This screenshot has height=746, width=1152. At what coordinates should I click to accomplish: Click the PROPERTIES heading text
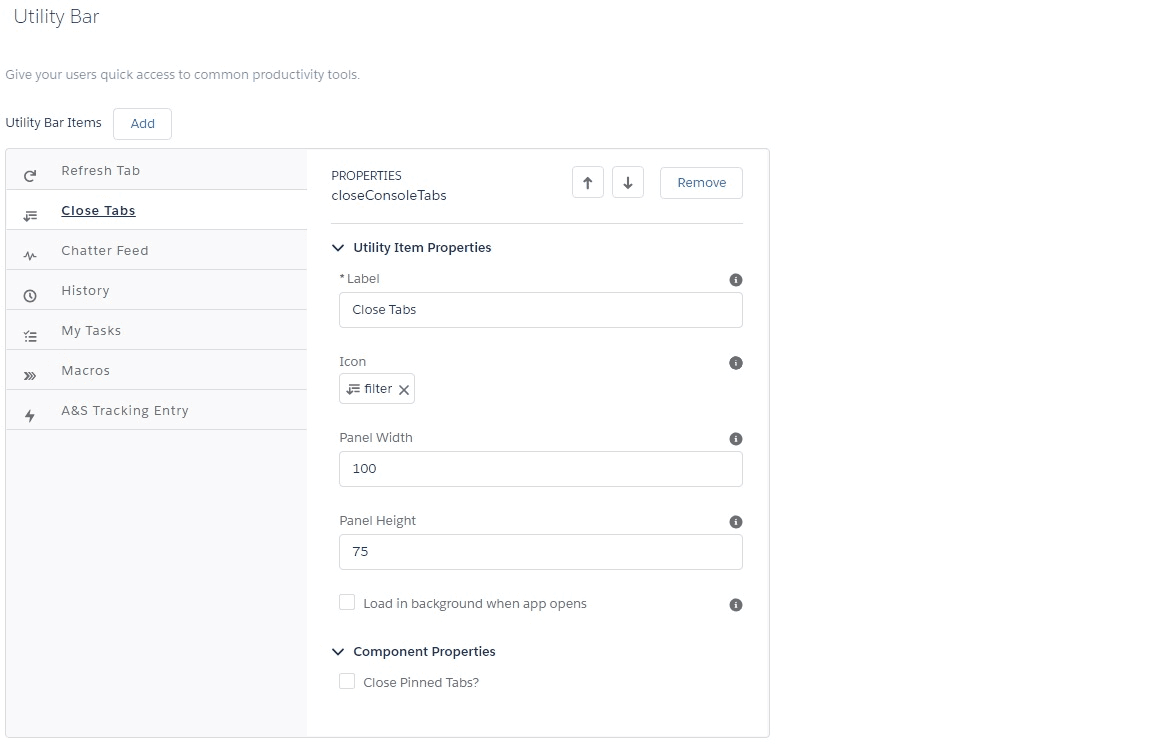(367, 176)
